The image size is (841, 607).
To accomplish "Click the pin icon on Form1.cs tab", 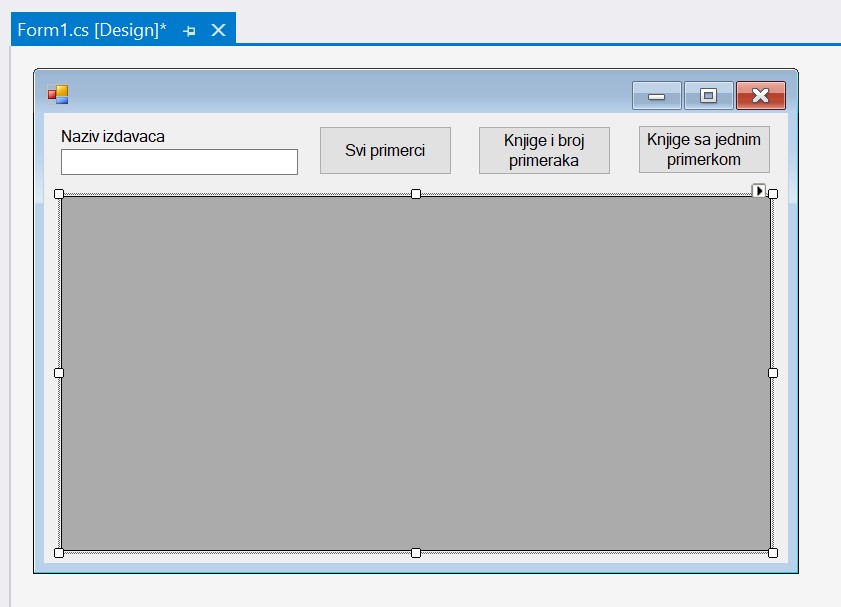I will [190, 31].
